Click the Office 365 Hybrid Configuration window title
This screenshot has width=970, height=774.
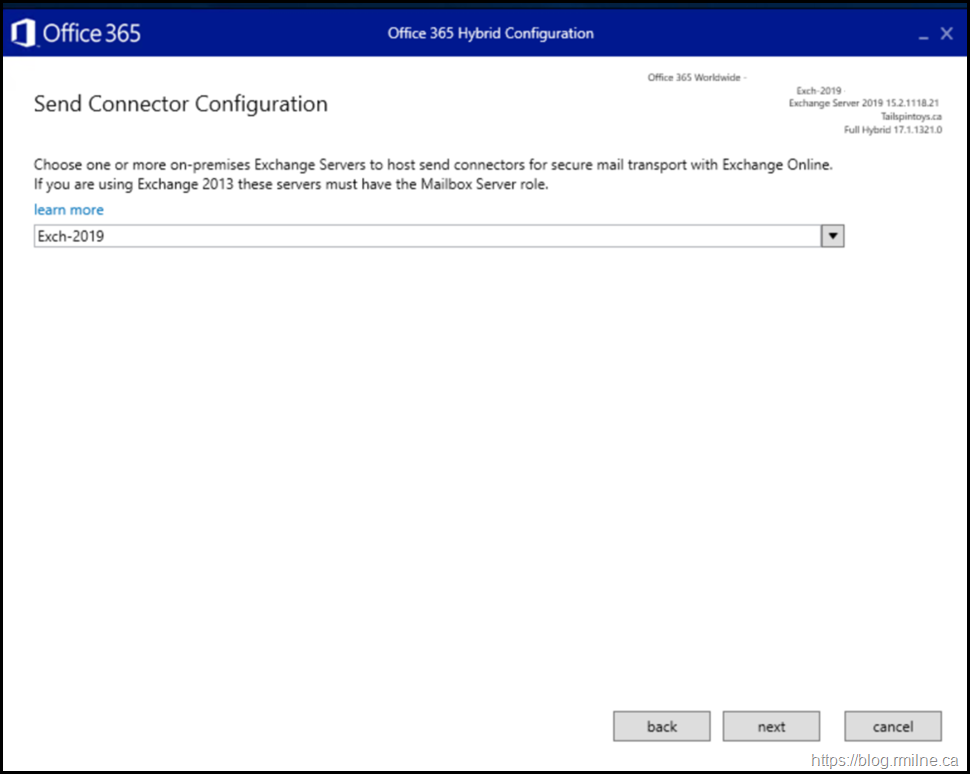(x=490, y=33)
